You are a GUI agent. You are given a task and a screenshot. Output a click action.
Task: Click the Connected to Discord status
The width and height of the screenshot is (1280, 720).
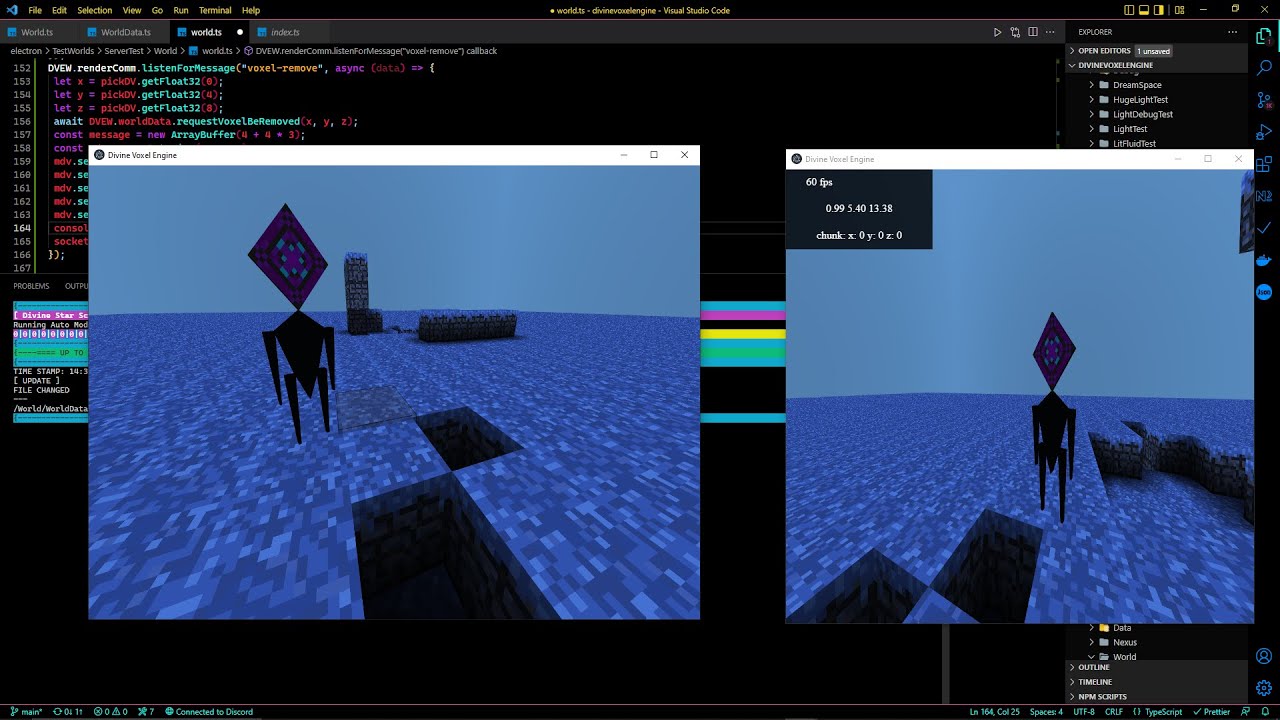[209, 712]
